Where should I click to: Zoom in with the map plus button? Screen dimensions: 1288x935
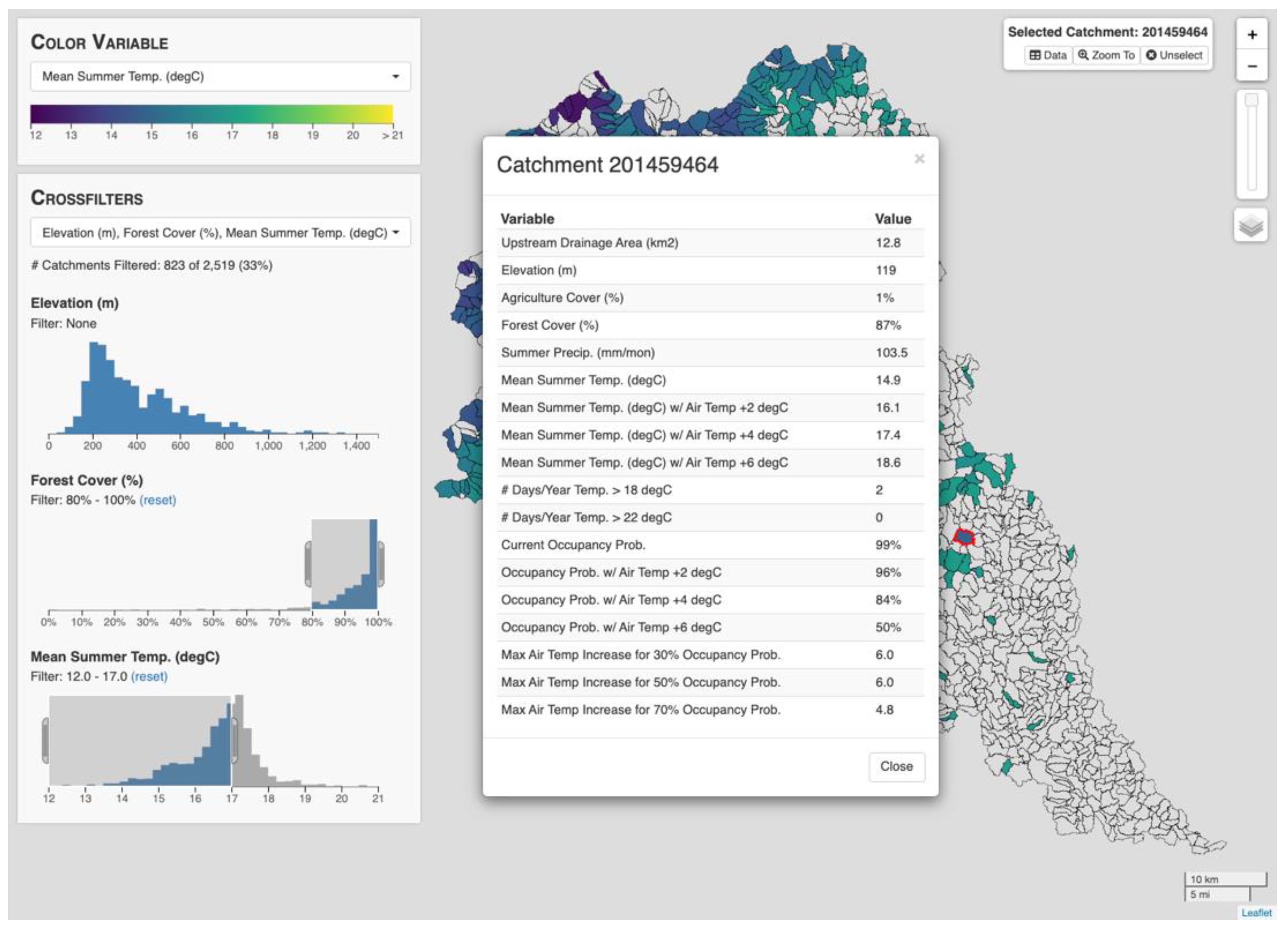(1251, 35)
